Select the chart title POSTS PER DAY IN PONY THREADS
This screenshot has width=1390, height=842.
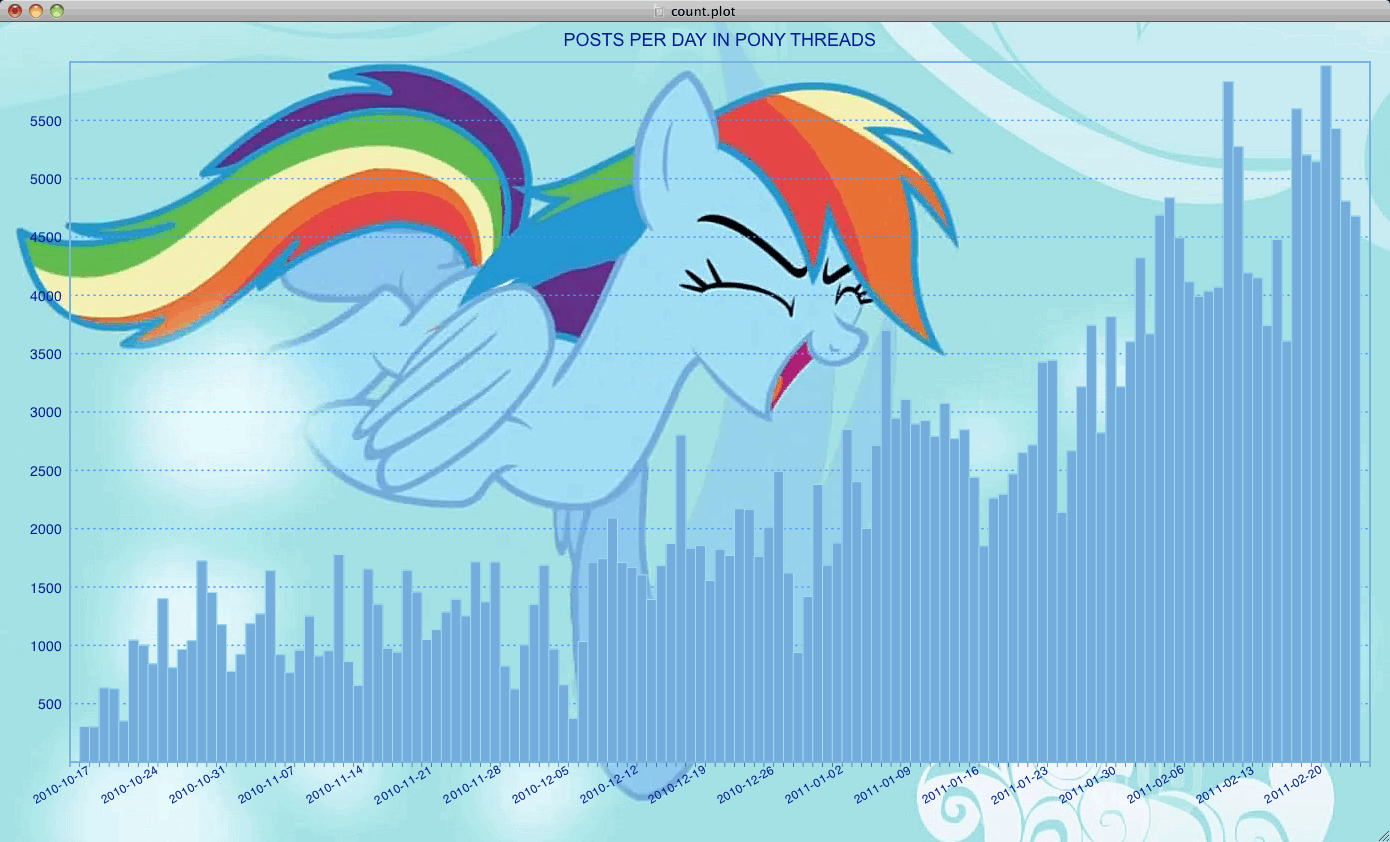click(x=719, y=40)
